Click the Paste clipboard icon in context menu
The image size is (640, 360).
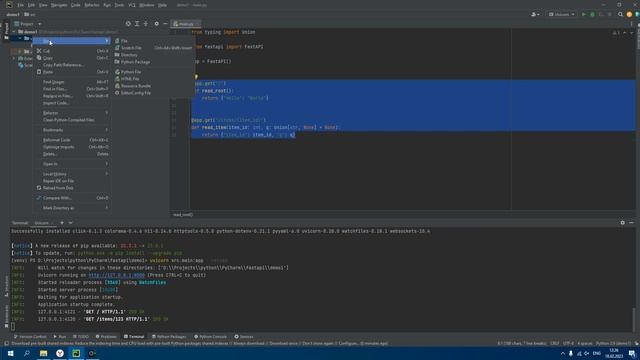[39, 72]
